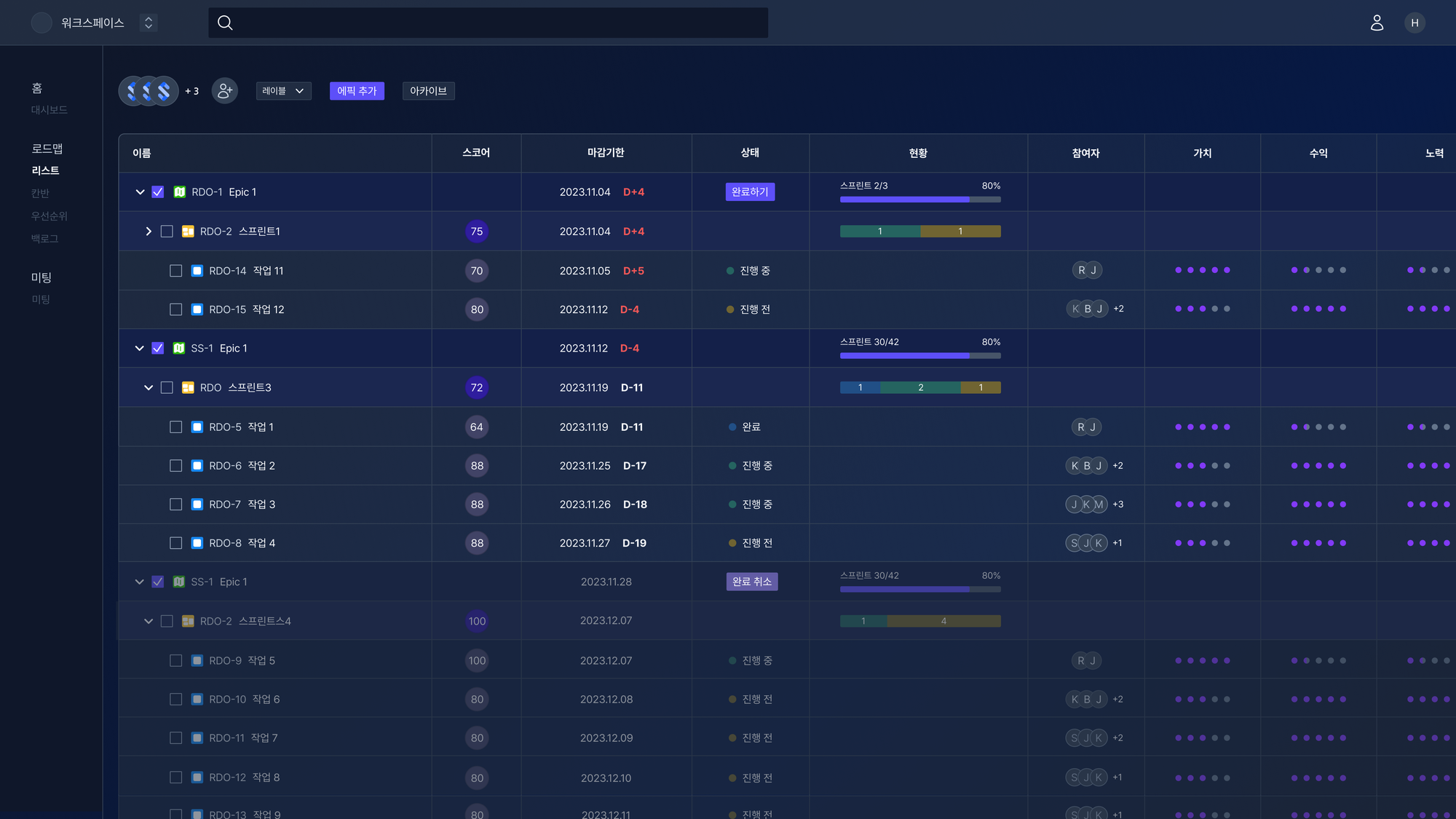Open the H avatar menu
The image size is (1456, 819).
(1415, 23)
